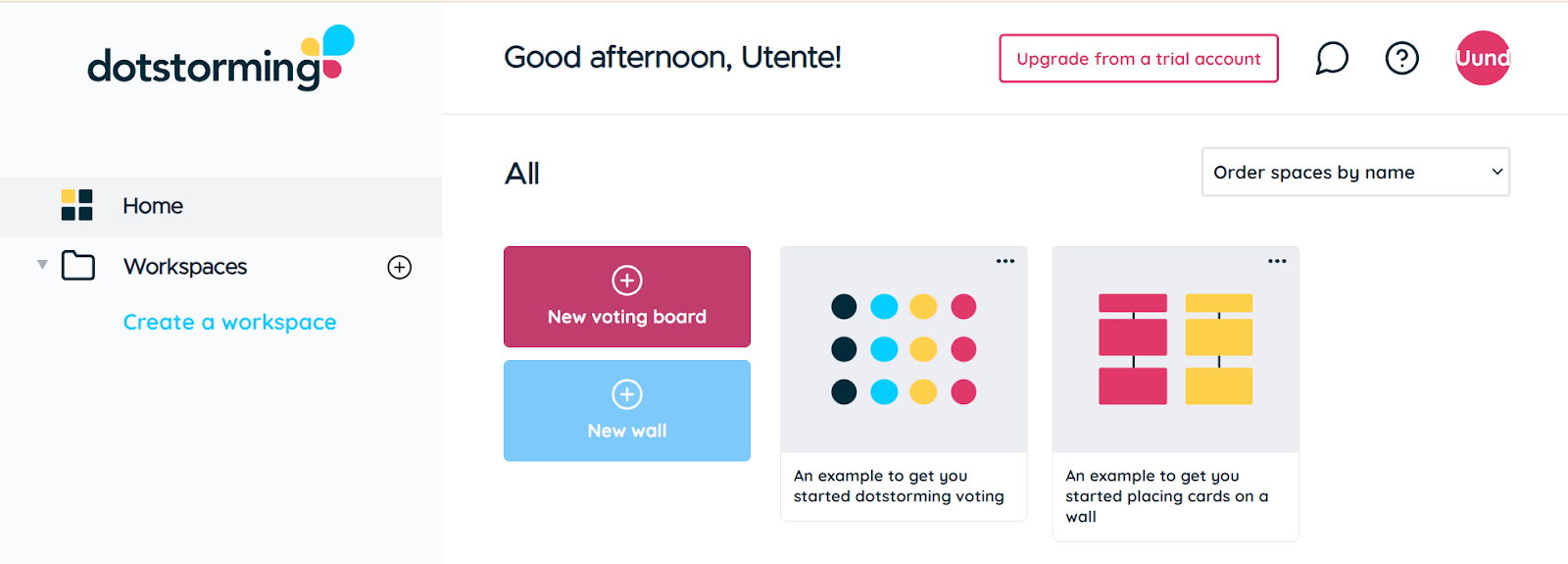
Task: Click the Create a workspace link
Action: click(229, 323)
